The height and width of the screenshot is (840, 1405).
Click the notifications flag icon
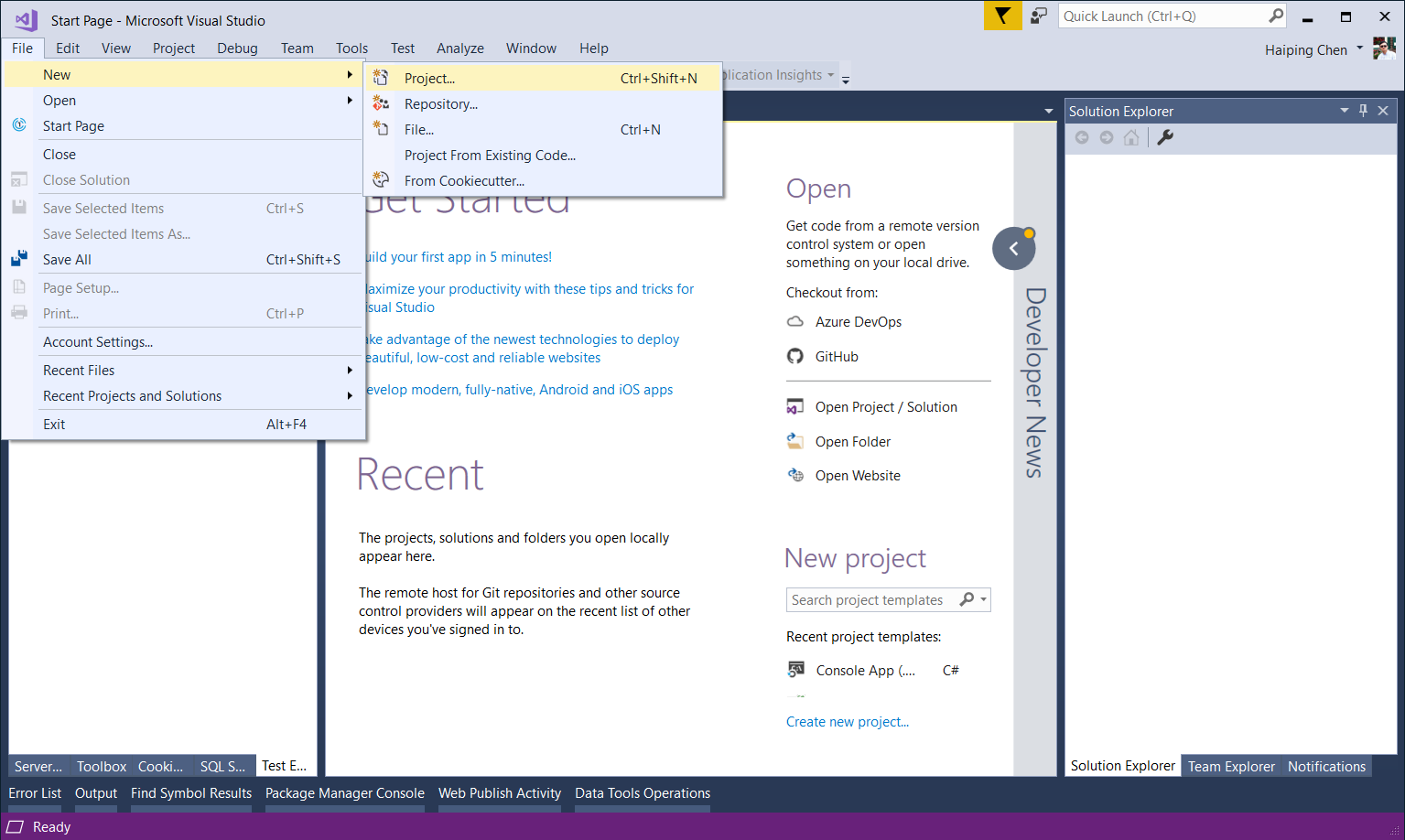tap(1002, 16)
